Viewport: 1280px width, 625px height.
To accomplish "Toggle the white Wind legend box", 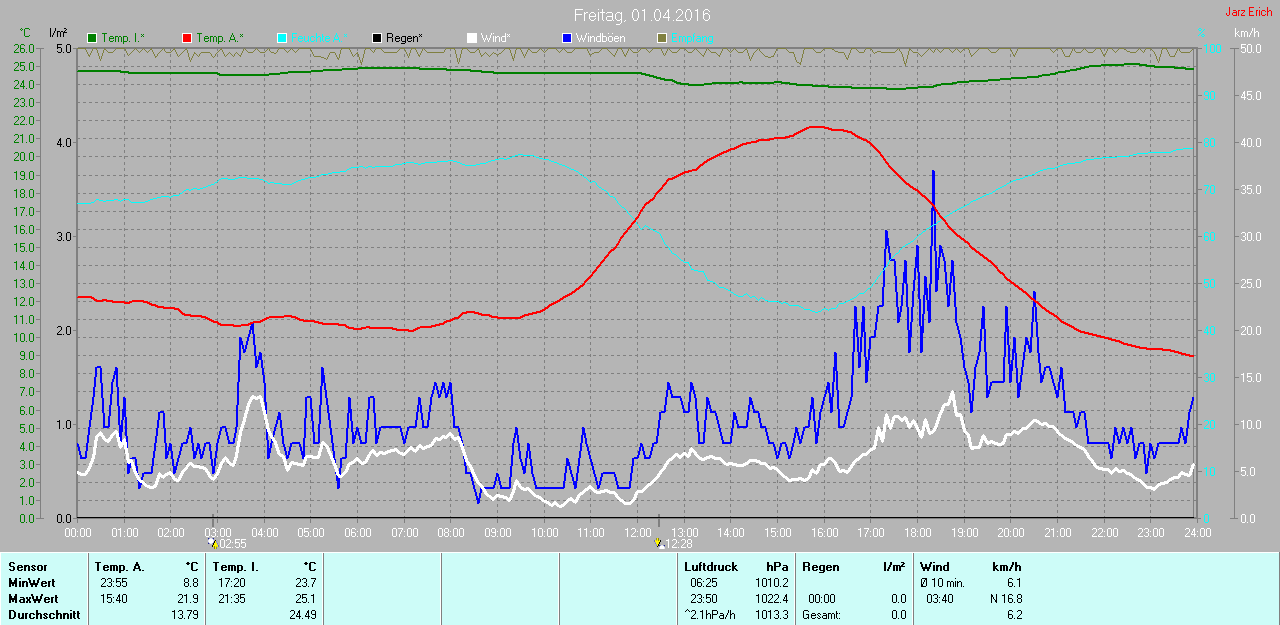I will 472,38.
